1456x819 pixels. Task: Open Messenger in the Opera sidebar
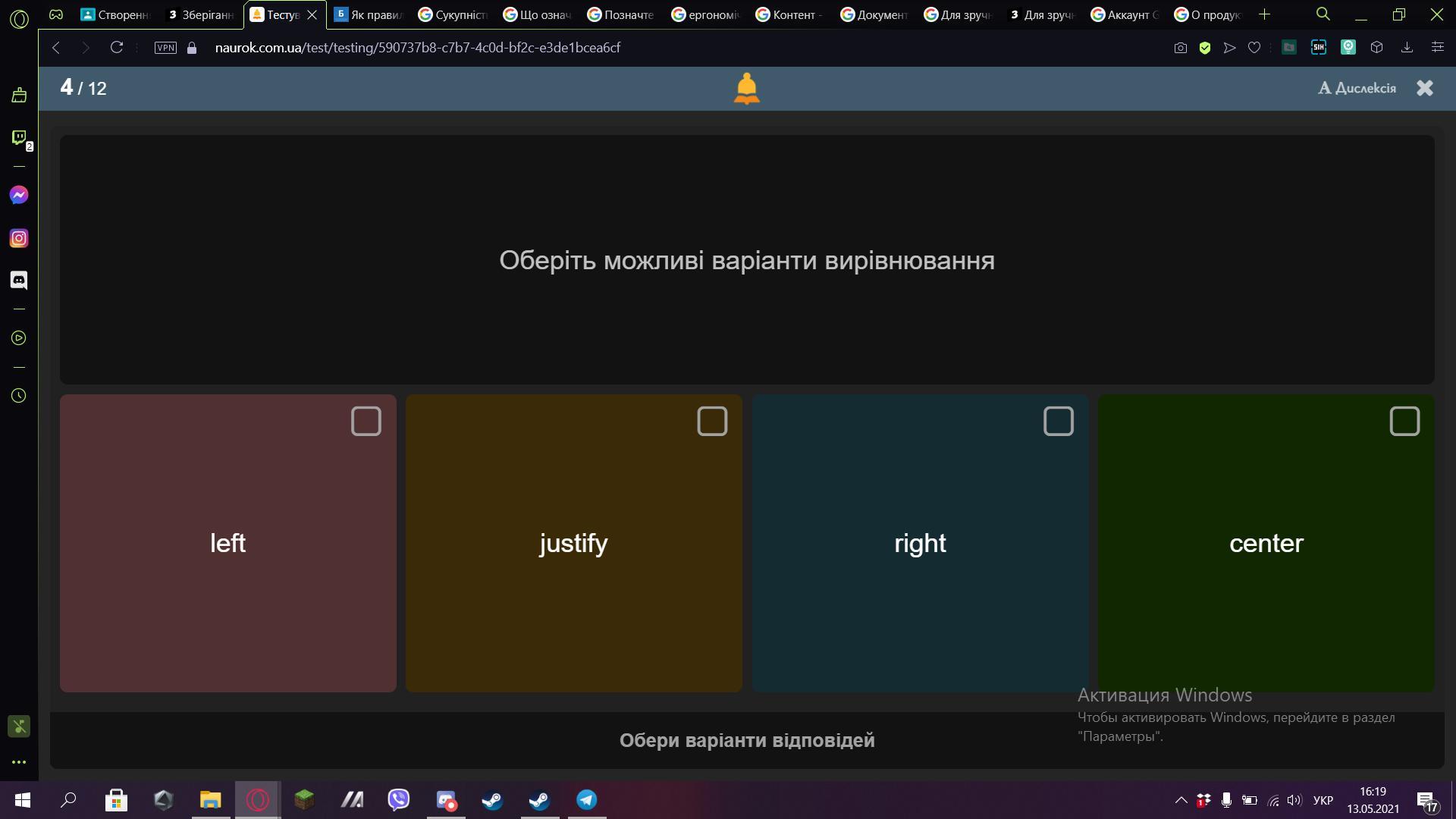tap(19, 195)
